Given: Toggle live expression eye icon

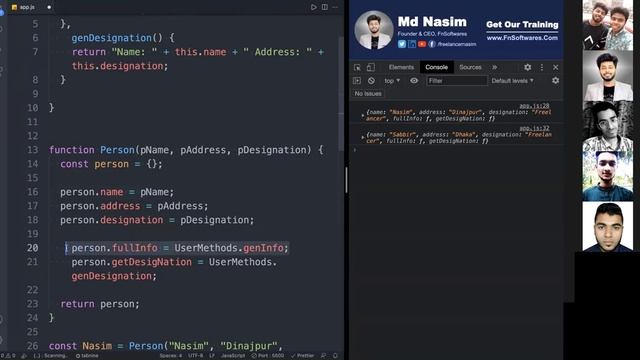Looking at the screenshot, I should tap(414, 81).
